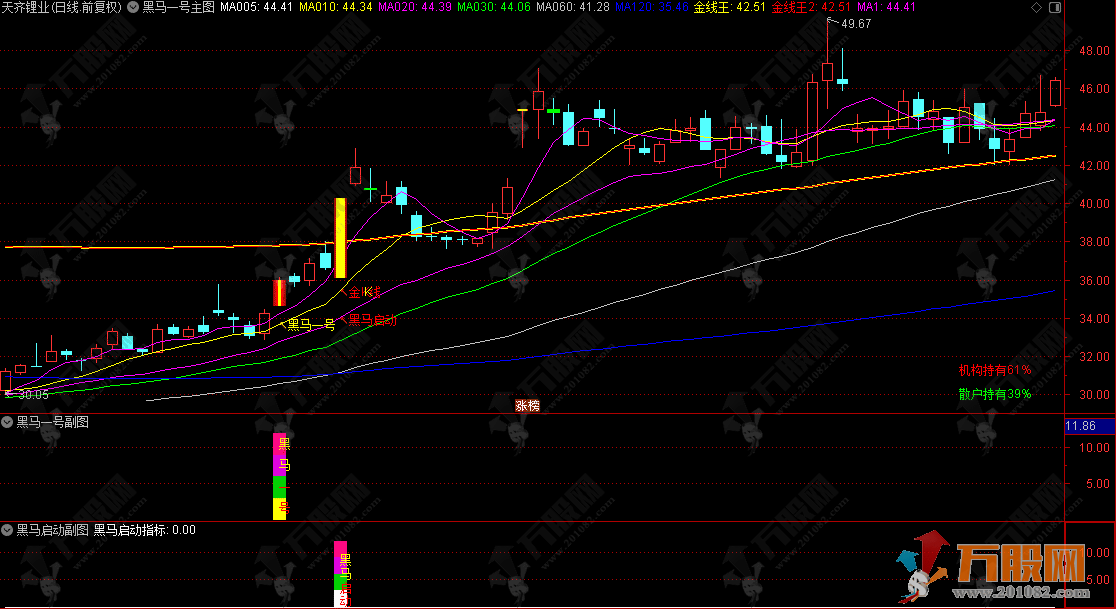Select the 黑马 signal bar in 黑马一号副图

[281, 476]
